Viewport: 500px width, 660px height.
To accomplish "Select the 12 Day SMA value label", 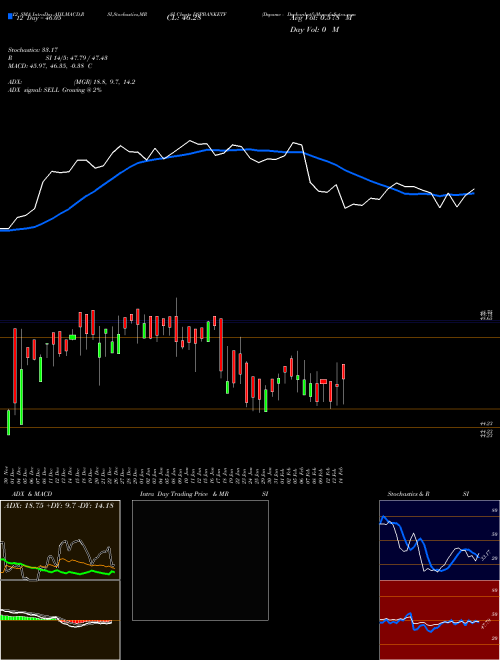I will 38,19.
